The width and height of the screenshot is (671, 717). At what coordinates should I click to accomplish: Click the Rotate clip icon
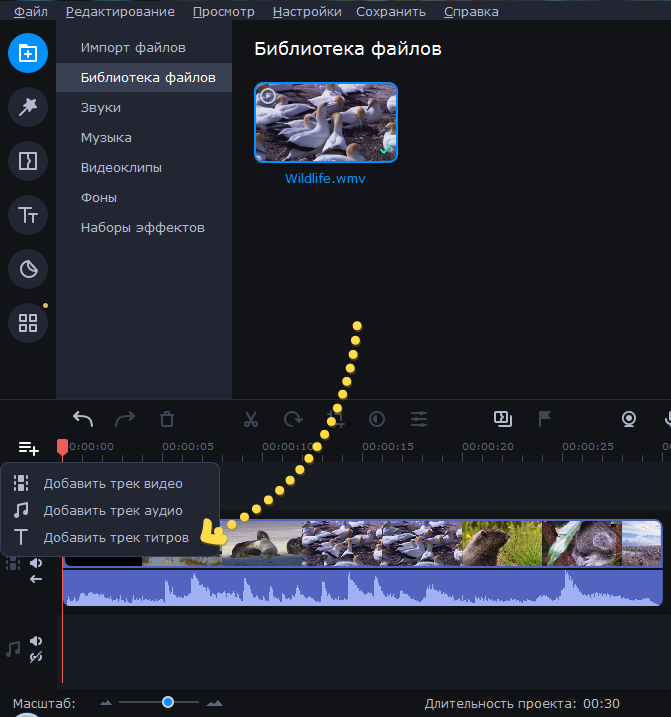coord(293,419)
